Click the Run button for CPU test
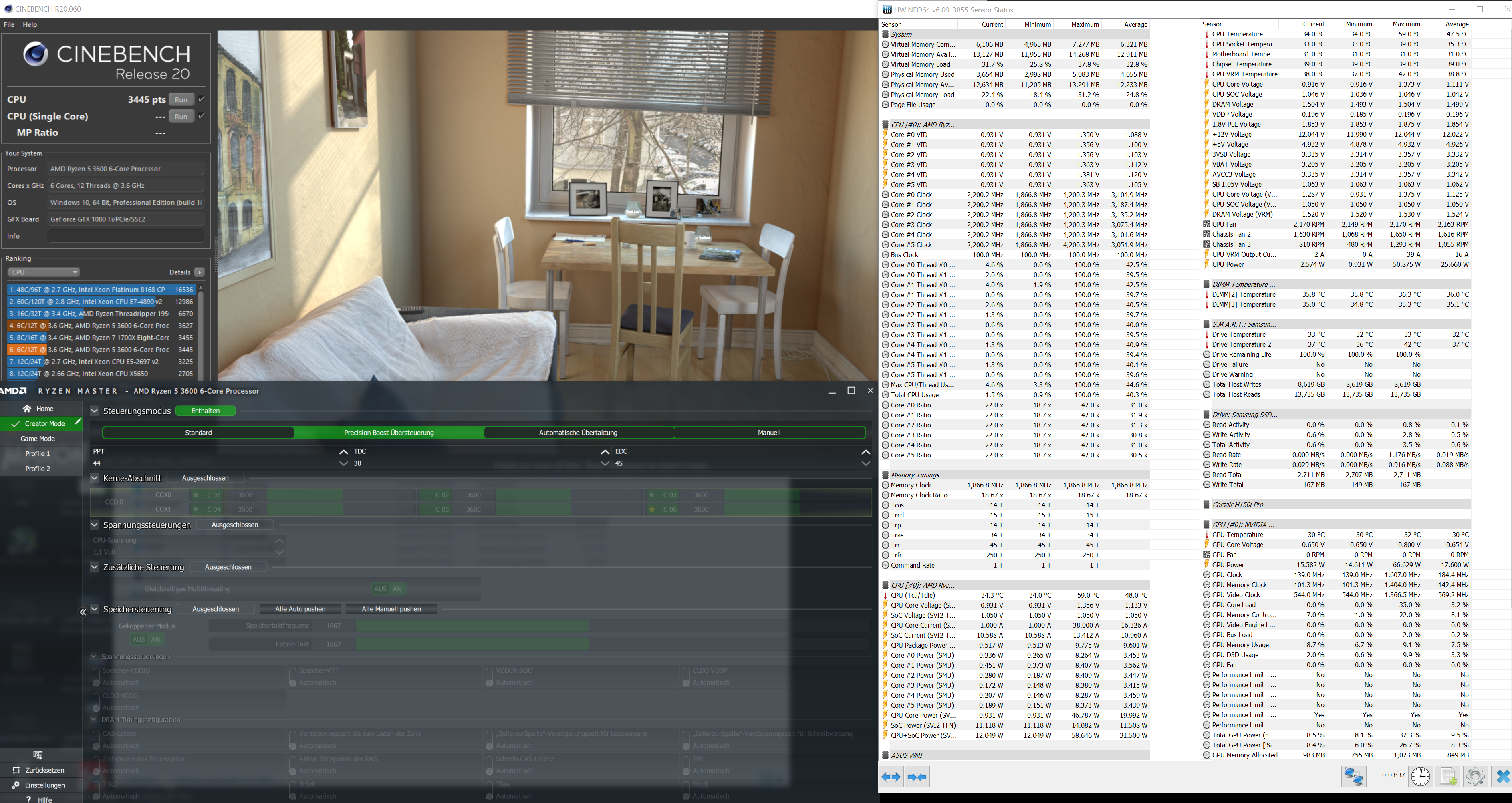The width and height of the screenshot is (1512, 803). (x=181, y=99)
